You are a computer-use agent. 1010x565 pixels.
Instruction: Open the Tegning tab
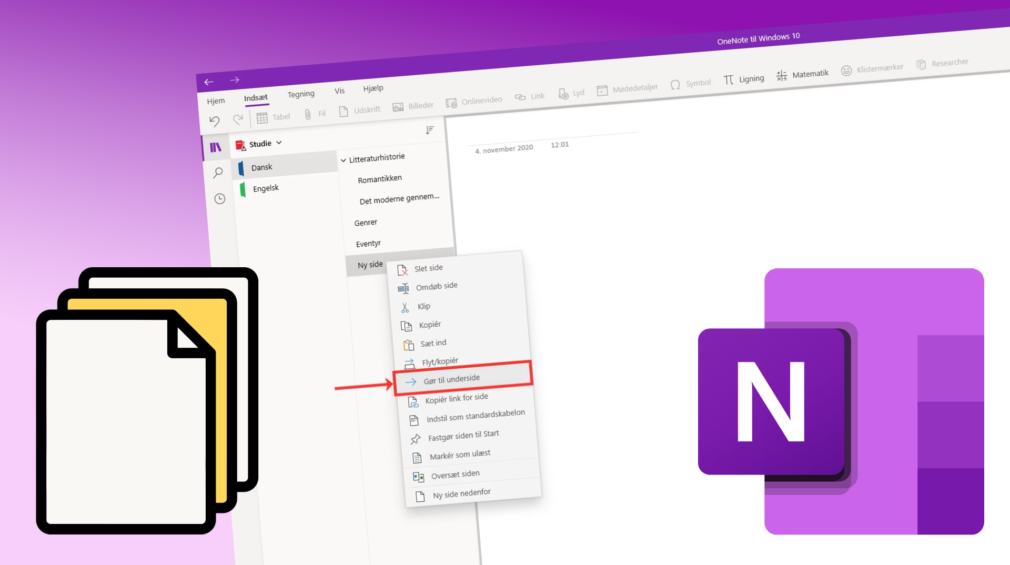pyautogui.click(x=301, y=94)
